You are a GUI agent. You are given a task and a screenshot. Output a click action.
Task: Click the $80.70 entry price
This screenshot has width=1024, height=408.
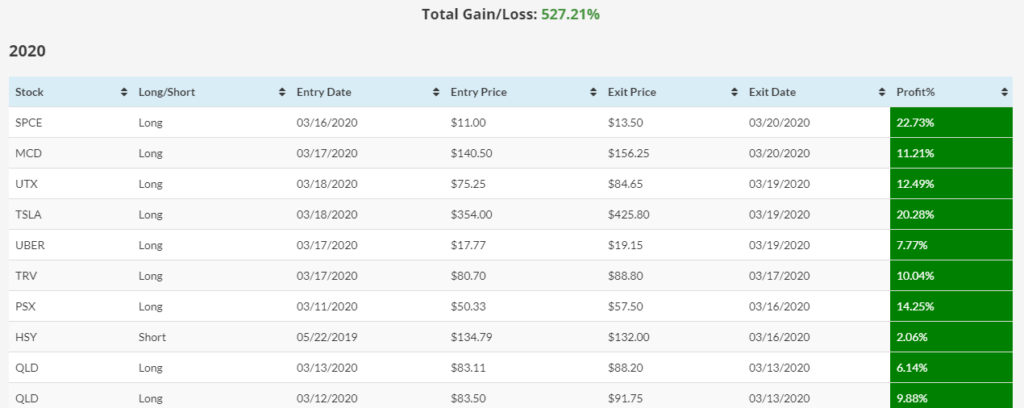click(468, 276)
